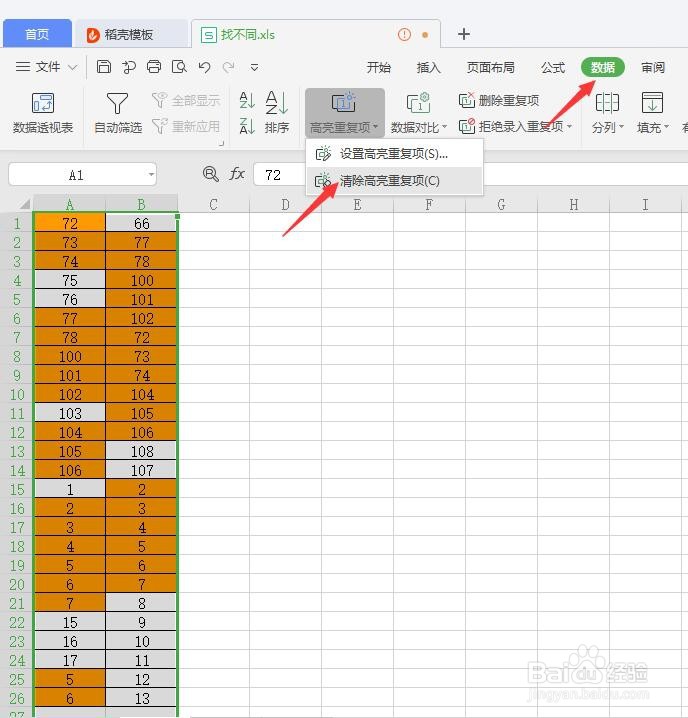Select column B header
This screenshot has height=718, width=688.
click(142, 204)
